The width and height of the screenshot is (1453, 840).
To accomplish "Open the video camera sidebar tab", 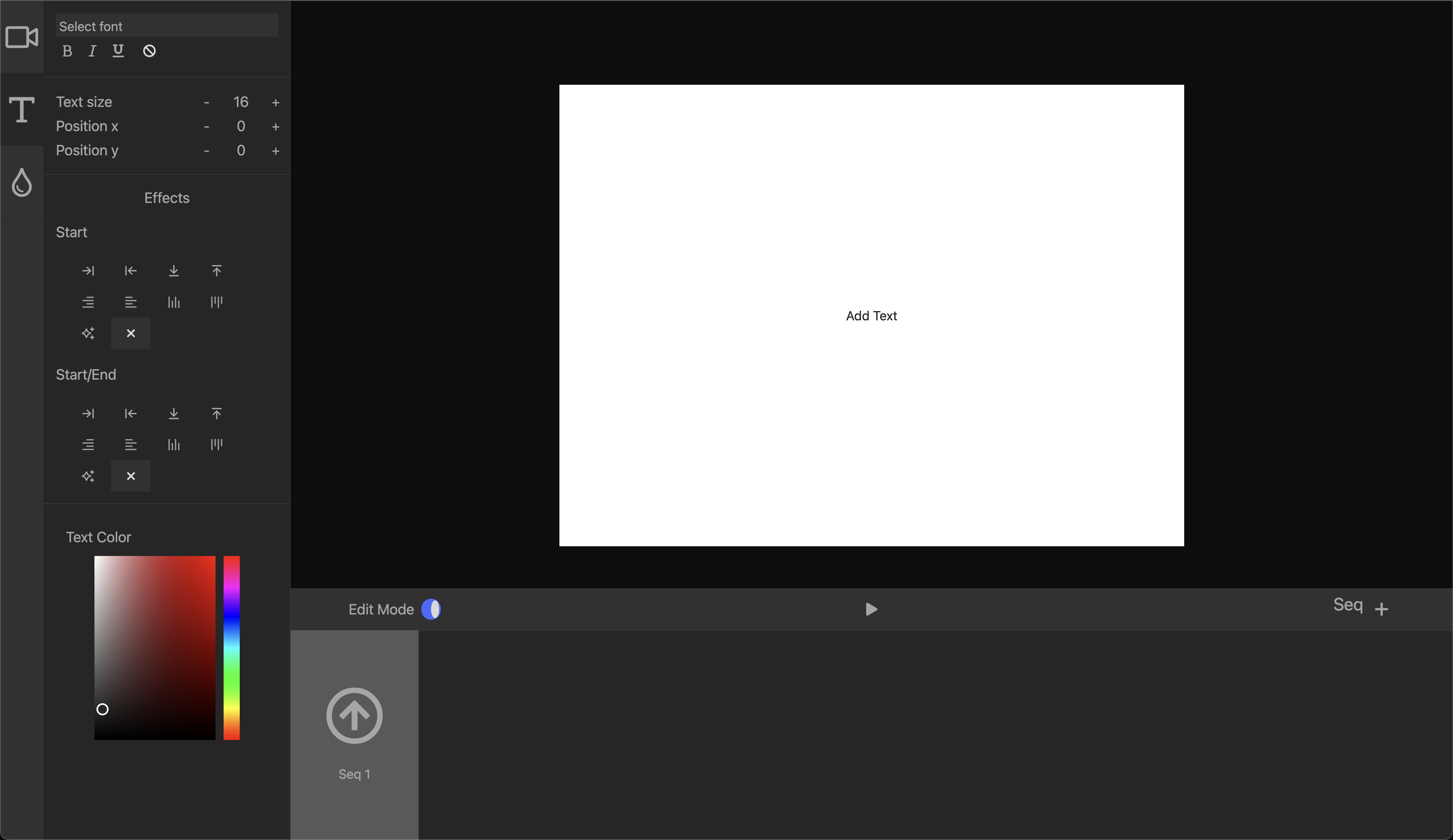I will point(22,37).
